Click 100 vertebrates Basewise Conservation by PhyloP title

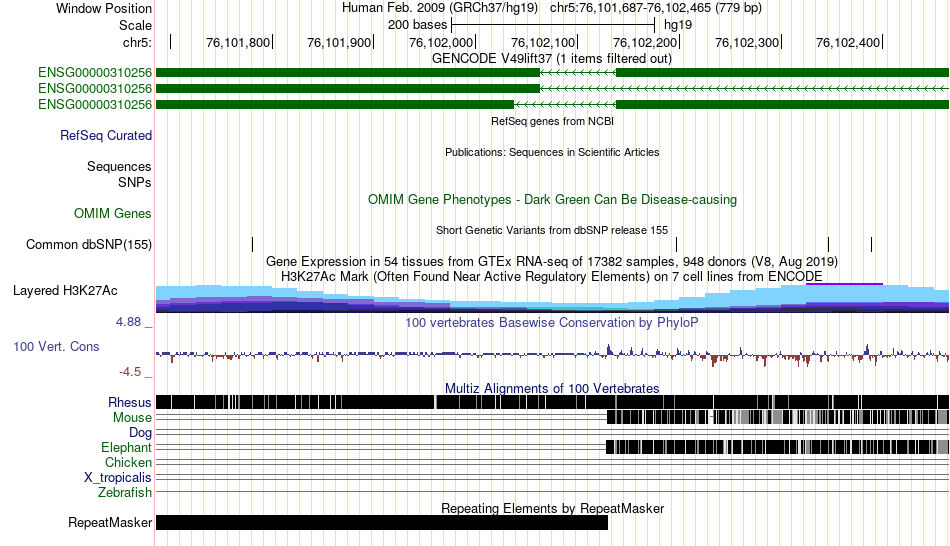[552, 322]
